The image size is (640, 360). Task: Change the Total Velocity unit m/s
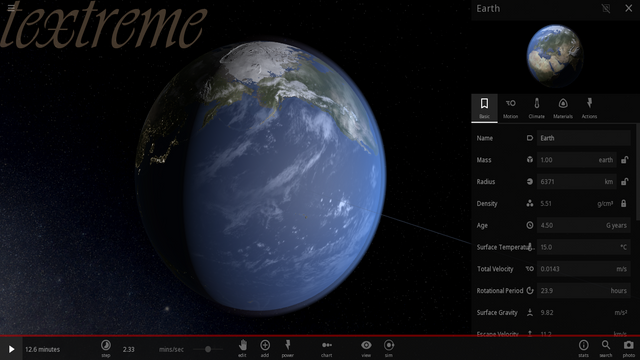[621, 269]
